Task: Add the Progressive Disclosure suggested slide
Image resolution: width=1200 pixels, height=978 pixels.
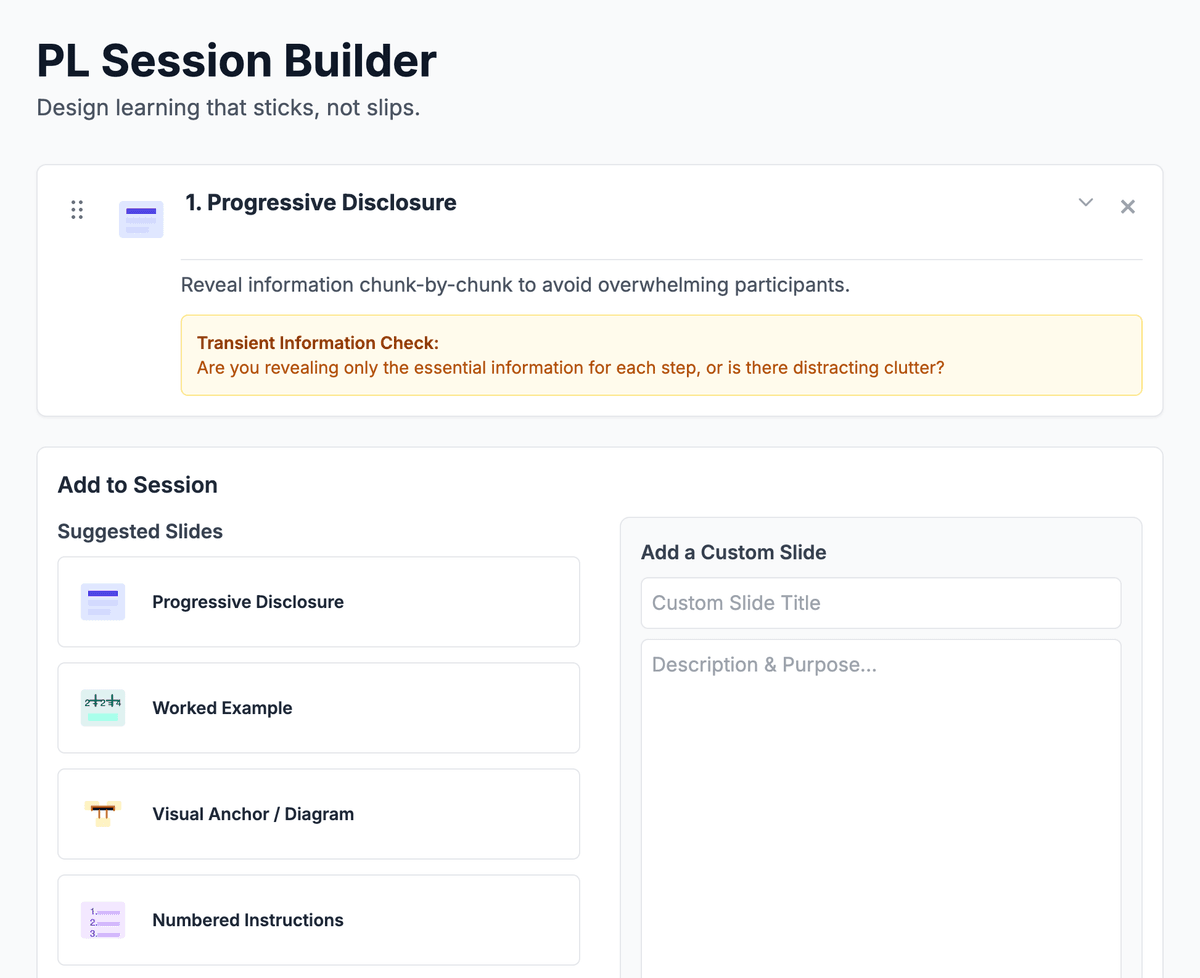Action: coord(318,602)
